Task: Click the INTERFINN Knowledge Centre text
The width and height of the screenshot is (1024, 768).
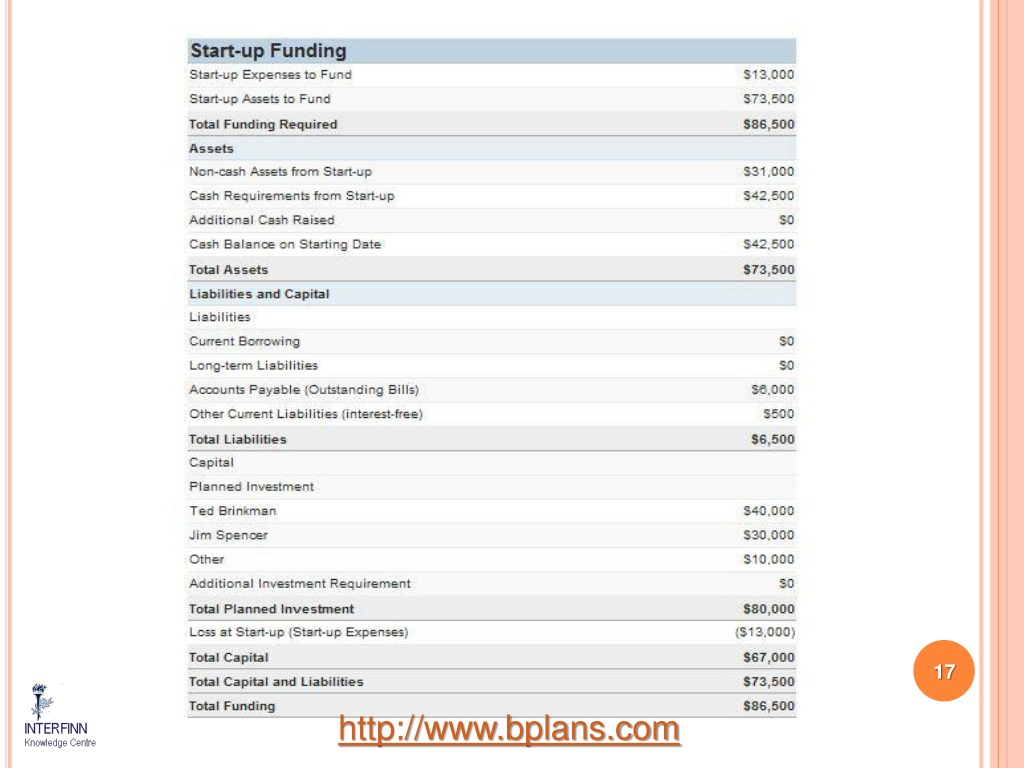Action: coord(59,735)
